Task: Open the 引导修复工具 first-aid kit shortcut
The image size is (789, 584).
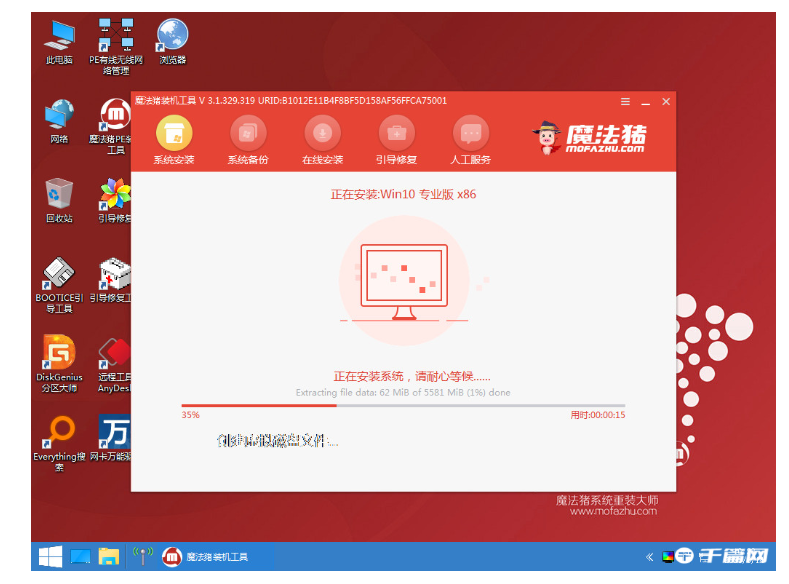Action: tap(112, 280)
